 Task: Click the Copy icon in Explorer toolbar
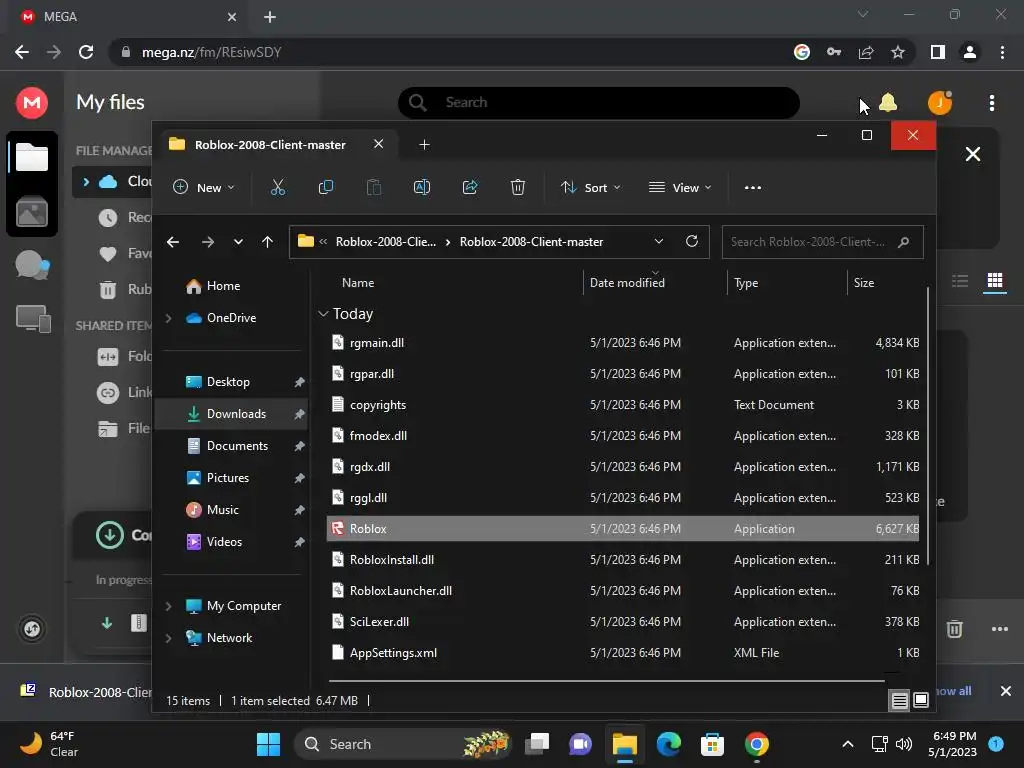[325, 187]
